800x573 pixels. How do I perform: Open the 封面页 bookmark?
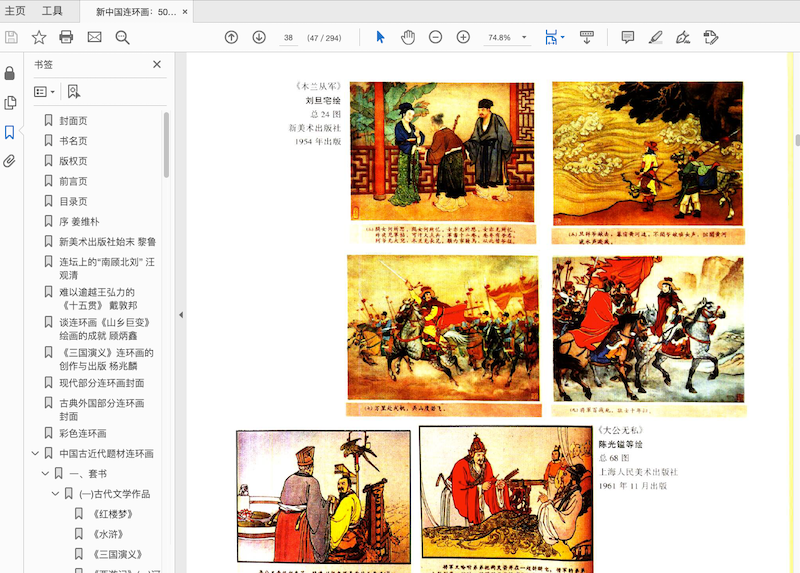[73, 120]
